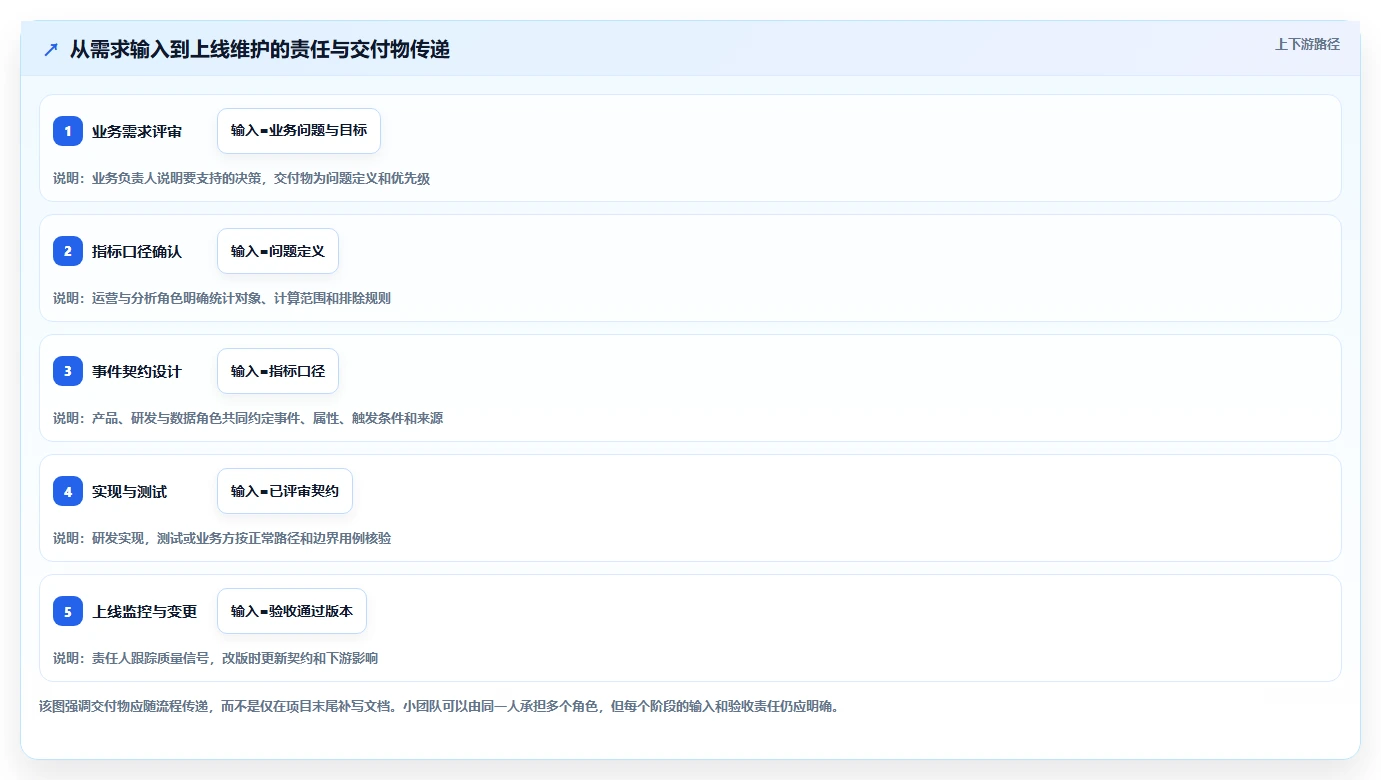Viewport: 1381px width, 780px height.
Task: Select the 输入=业务问题与目标 chip
Action: pos(299,131)
